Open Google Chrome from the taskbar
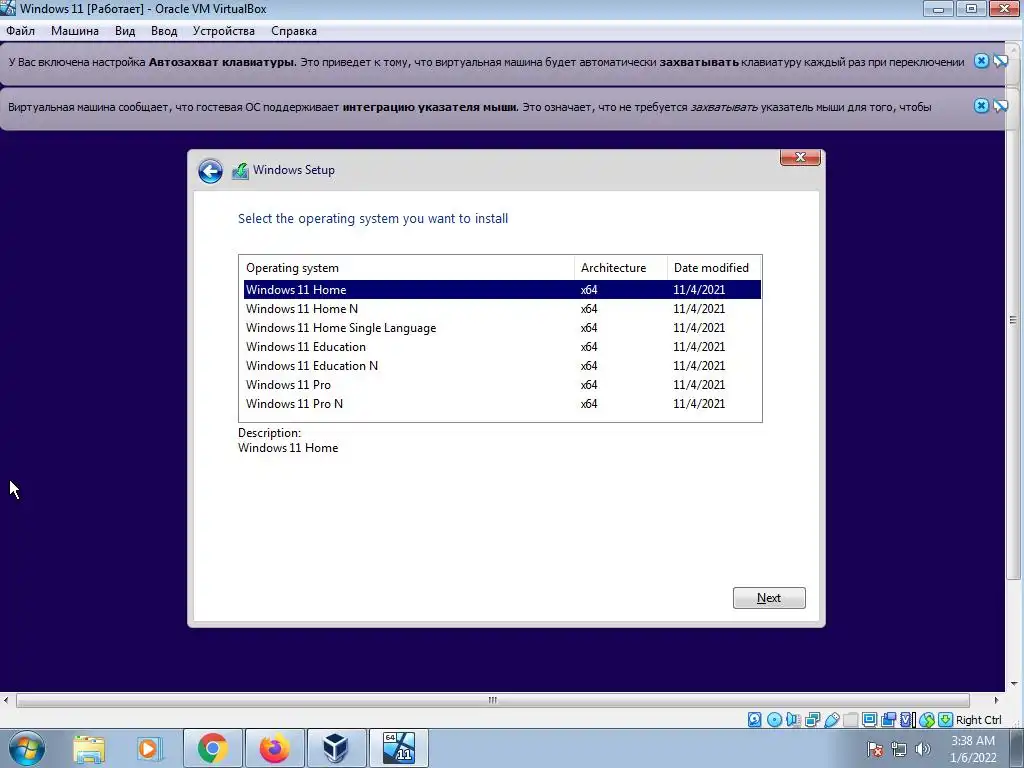Image resolution: width=1024 pixels, height=768 pixels. coord(212,748)
